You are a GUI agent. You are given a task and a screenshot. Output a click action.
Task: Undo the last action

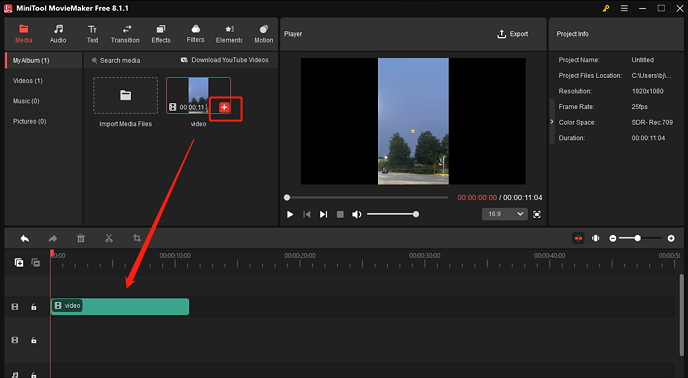[x=25, y=238]
